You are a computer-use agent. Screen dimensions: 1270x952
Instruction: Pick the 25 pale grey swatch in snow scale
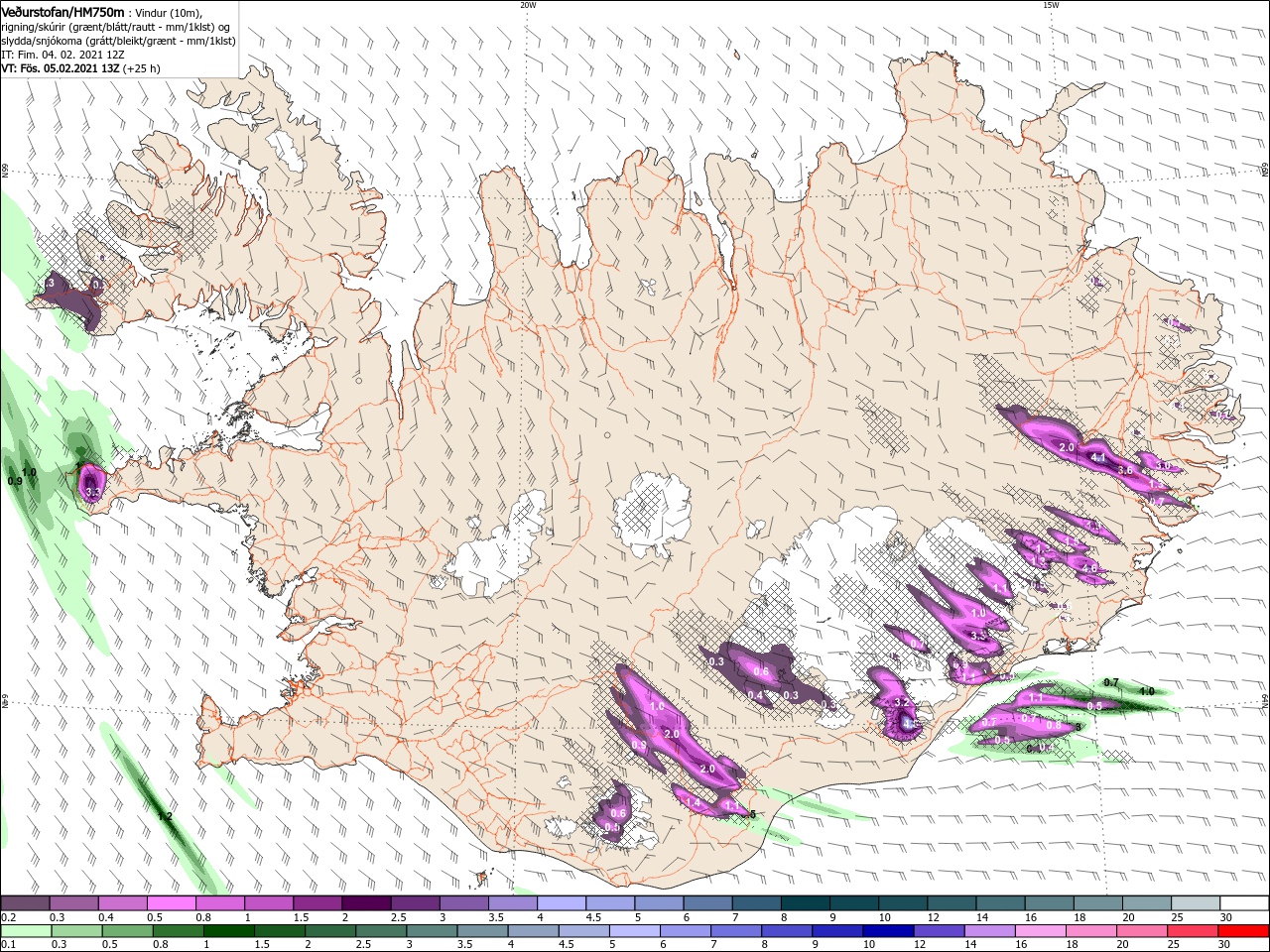pos(1197,903)
